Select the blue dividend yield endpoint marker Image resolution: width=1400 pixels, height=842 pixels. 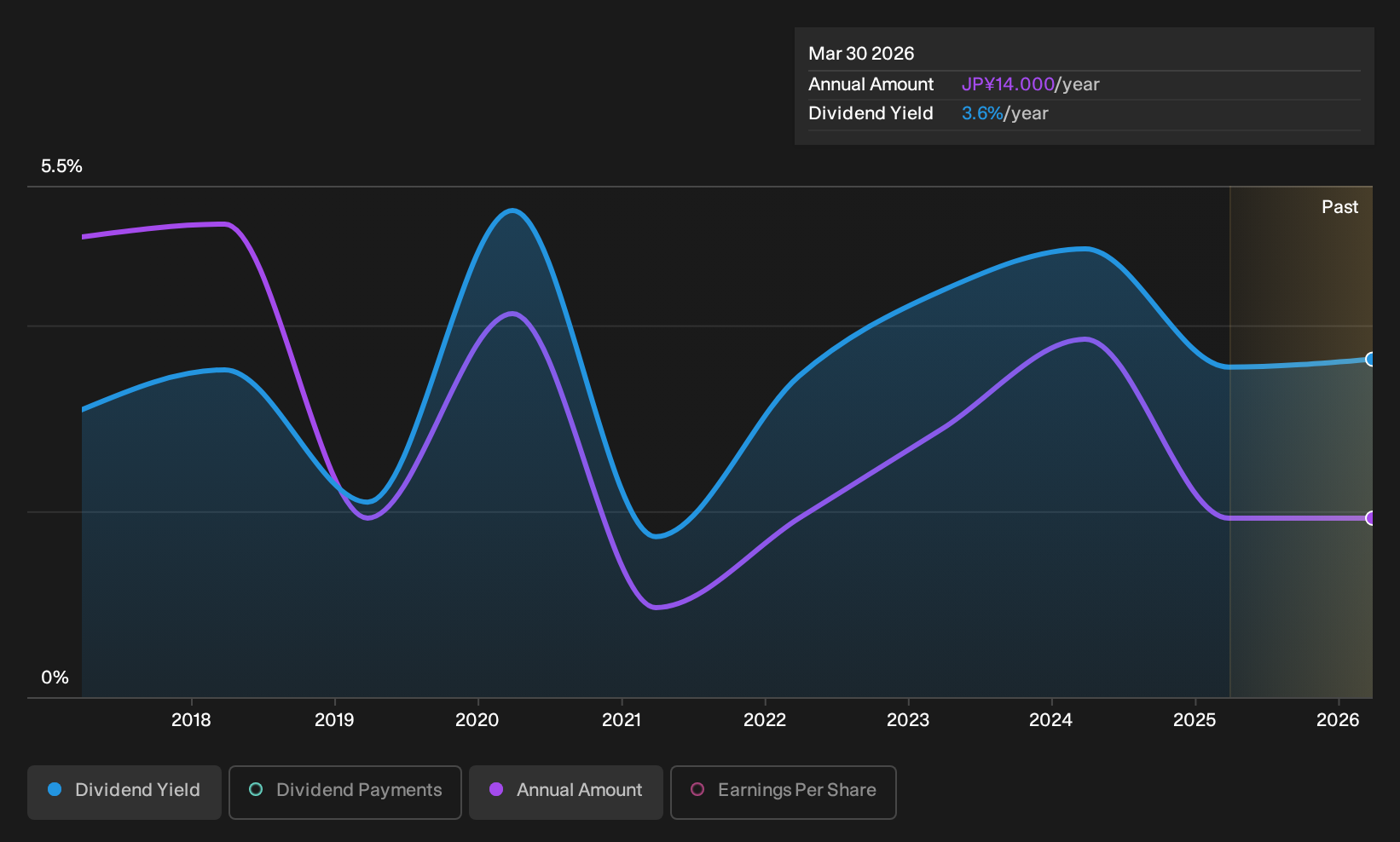pyautogui.click(x=1370, y=360)
